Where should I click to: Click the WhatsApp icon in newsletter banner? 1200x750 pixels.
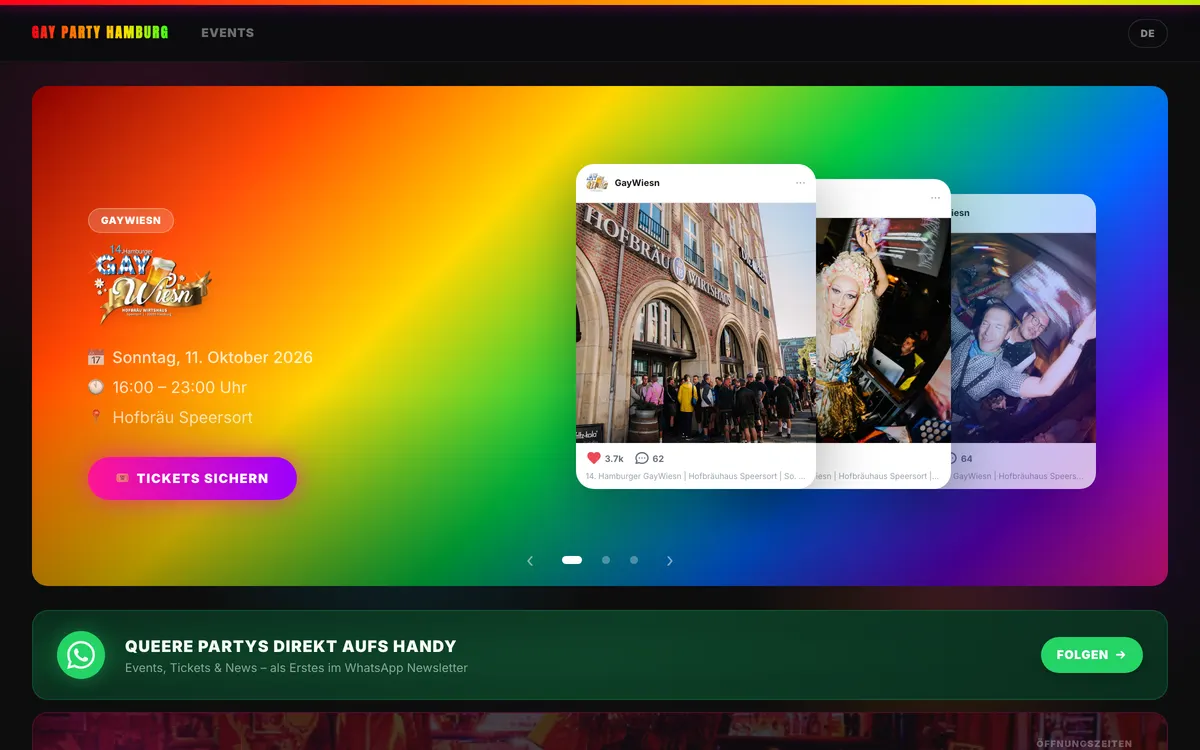click(81, 655)
